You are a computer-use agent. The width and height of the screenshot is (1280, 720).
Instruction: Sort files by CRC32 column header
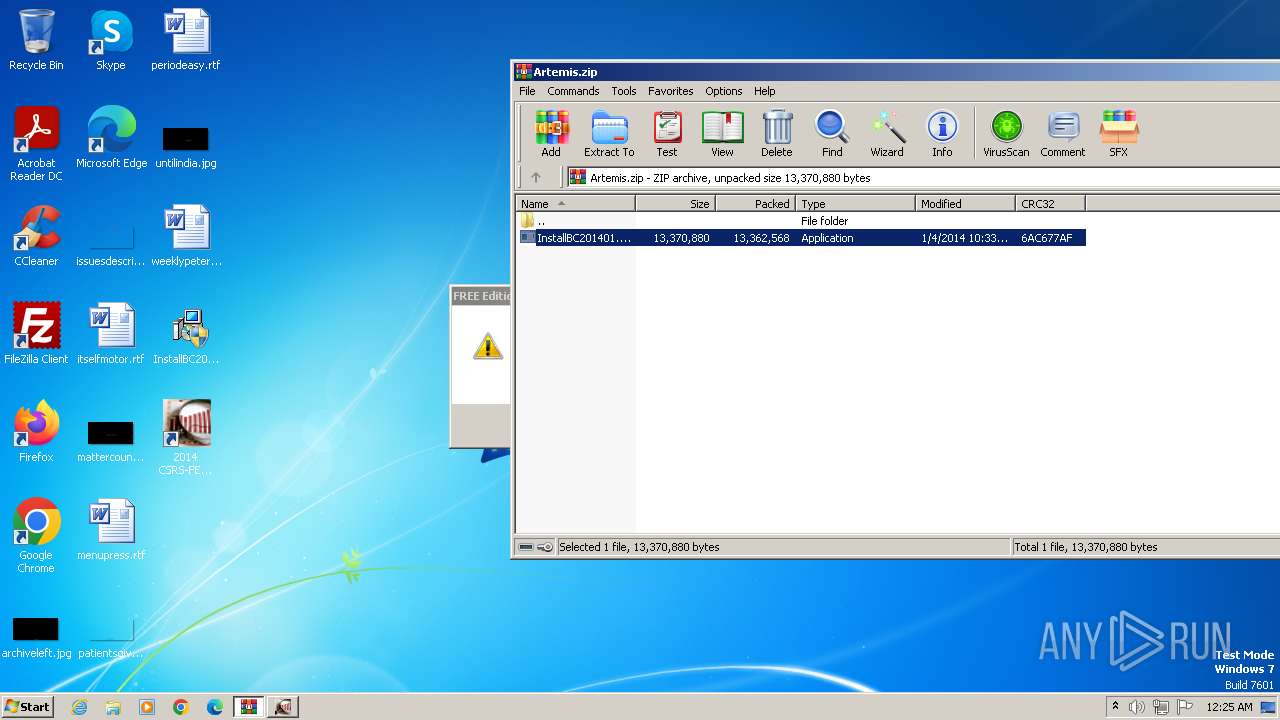point(1050,204)
